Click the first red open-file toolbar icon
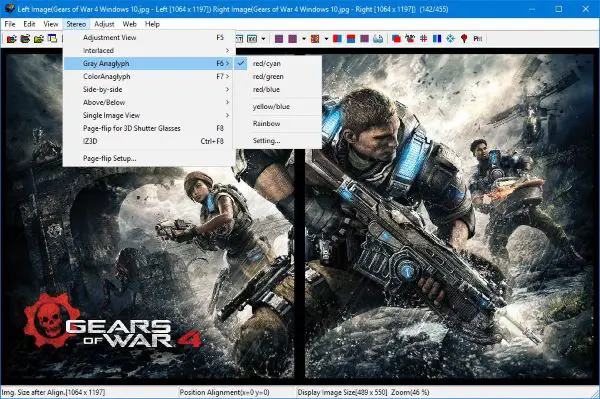Image resolution: width=600 pixels, height=399 pixels. click(11, 39)
